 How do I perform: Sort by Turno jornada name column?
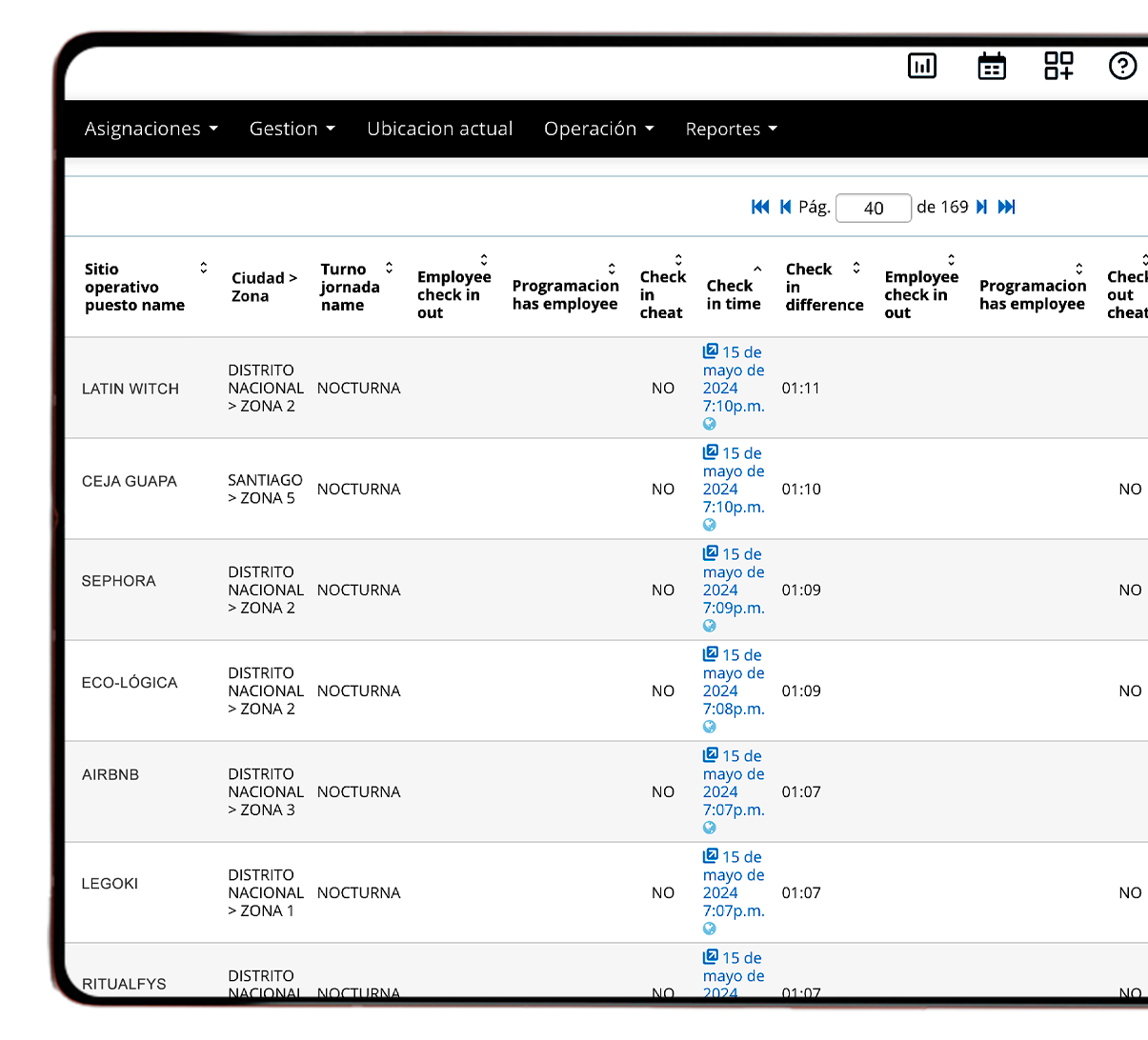(x=389, y=269)
